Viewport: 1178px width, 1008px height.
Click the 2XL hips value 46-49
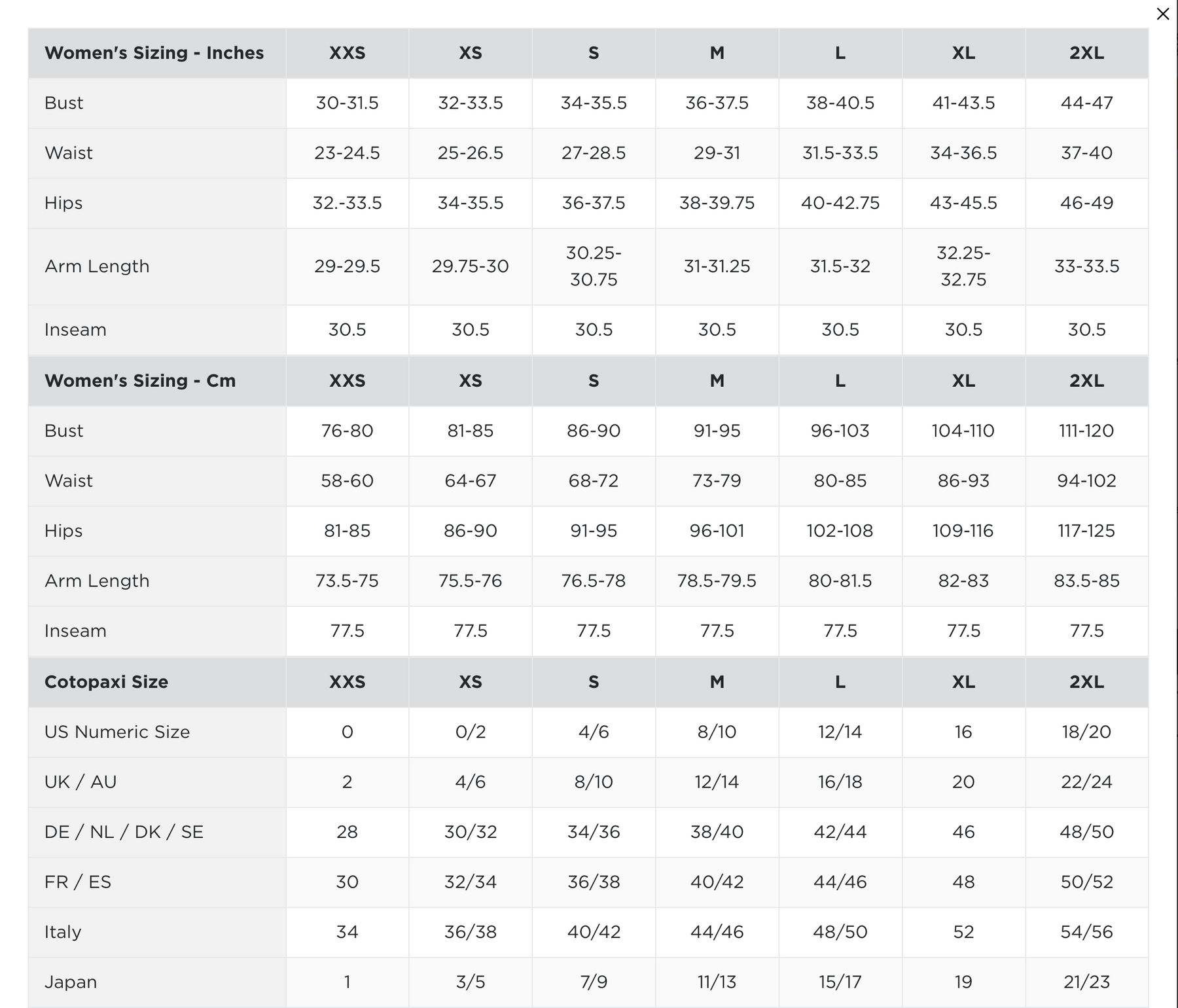tap(1086, 203)
